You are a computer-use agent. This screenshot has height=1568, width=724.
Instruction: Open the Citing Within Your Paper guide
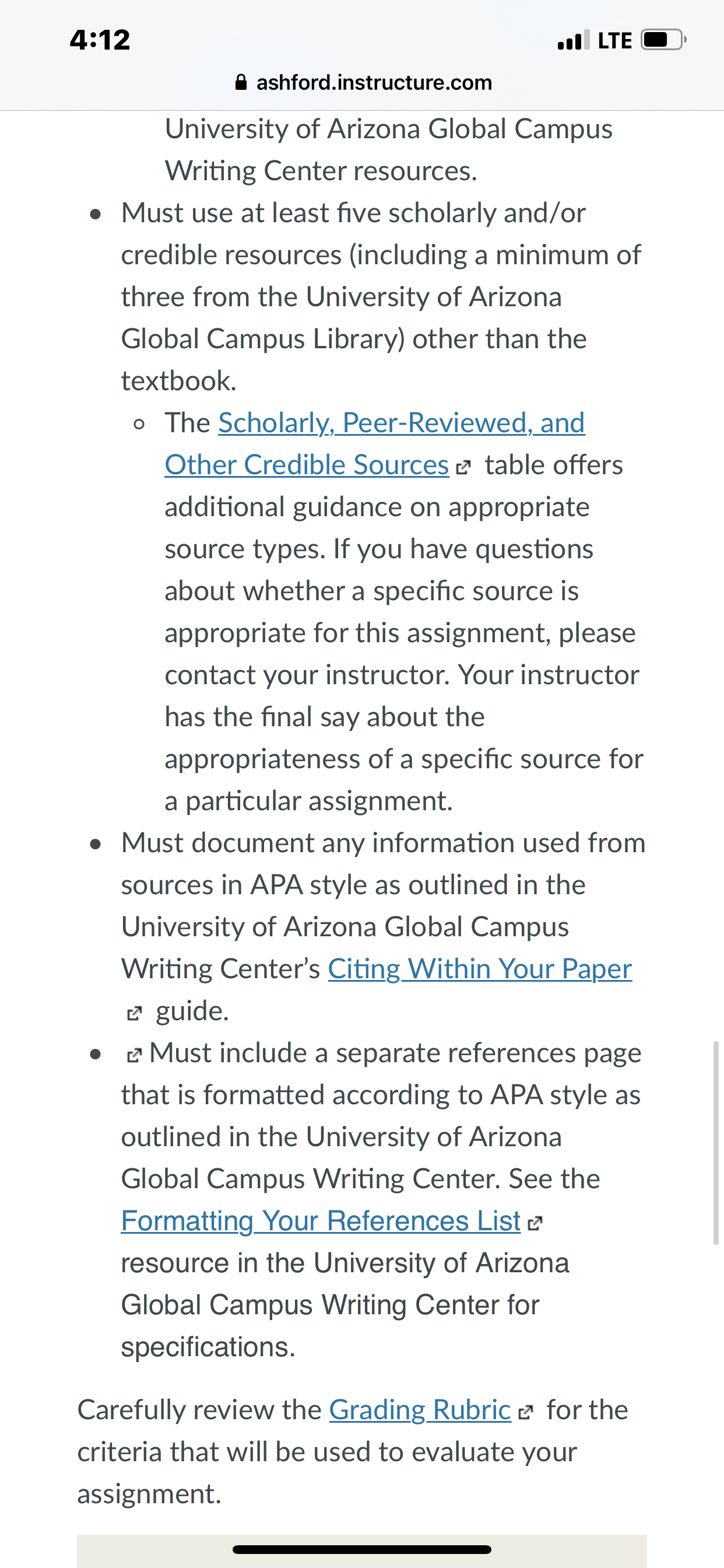click(x=479, y=969)
